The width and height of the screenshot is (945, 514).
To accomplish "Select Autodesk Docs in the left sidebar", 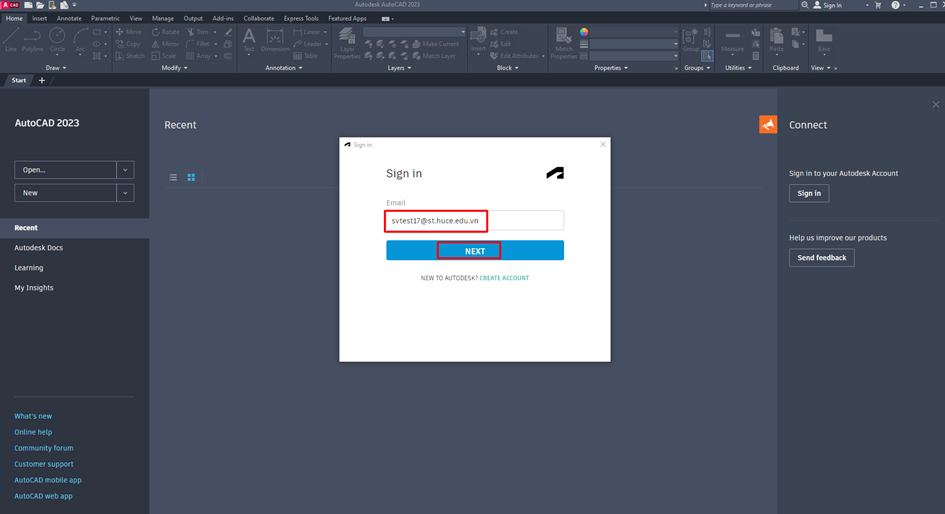I will pos(38,248).
